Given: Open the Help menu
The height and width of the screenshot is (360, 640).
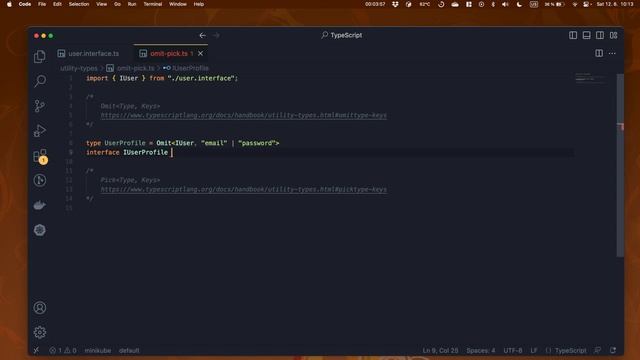Looking at the screenshot, I should pos(199,4).
